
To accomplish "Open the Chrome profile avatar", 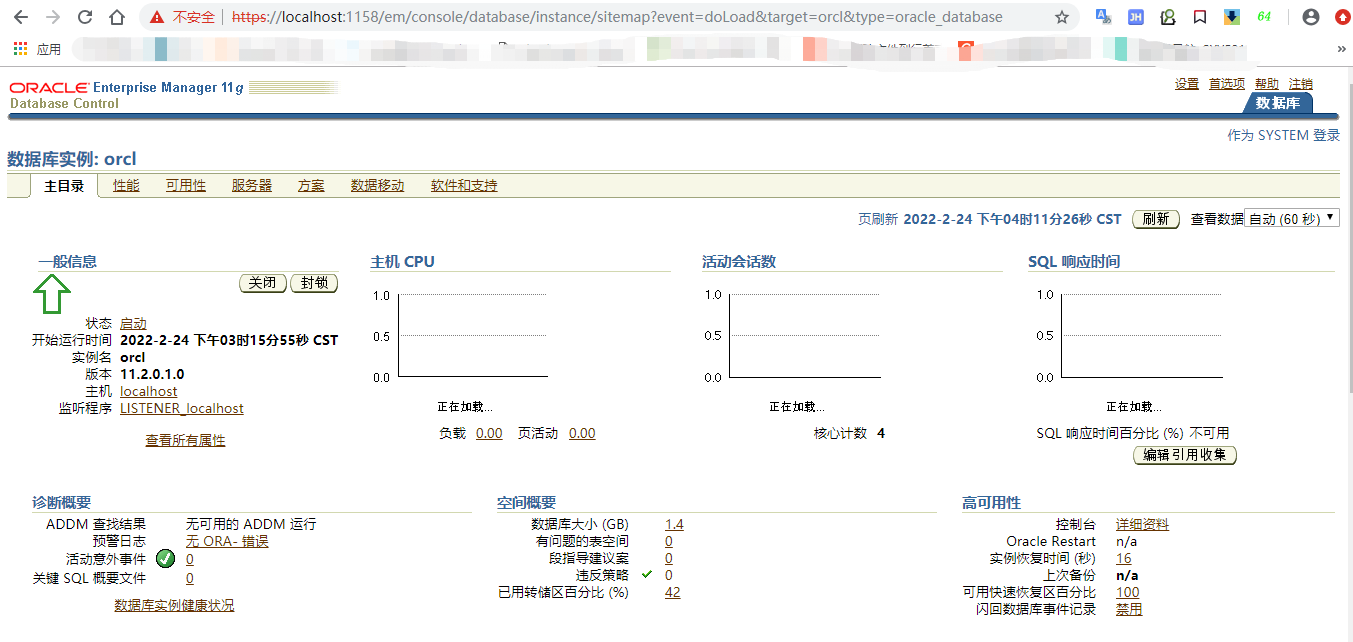I will click(1311, 17).
